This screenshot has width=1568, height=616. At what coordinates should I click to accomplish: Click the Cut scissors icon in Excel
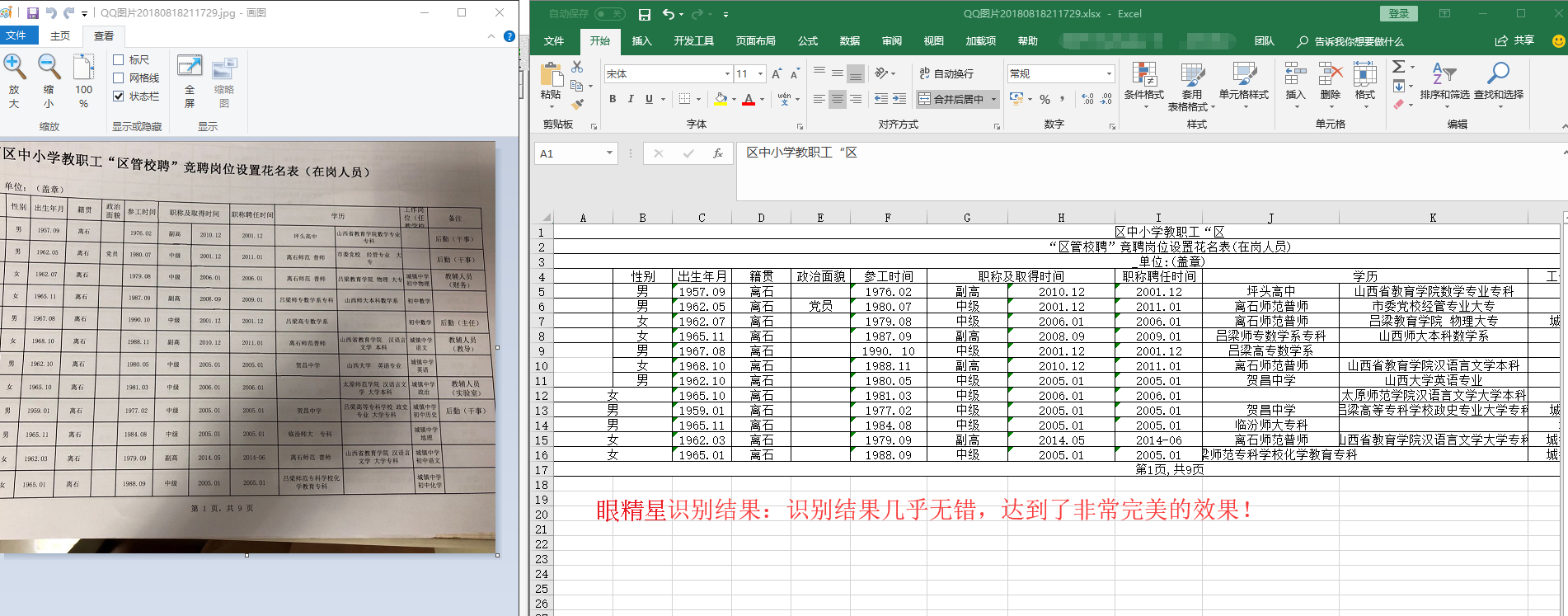click(577, 67)
